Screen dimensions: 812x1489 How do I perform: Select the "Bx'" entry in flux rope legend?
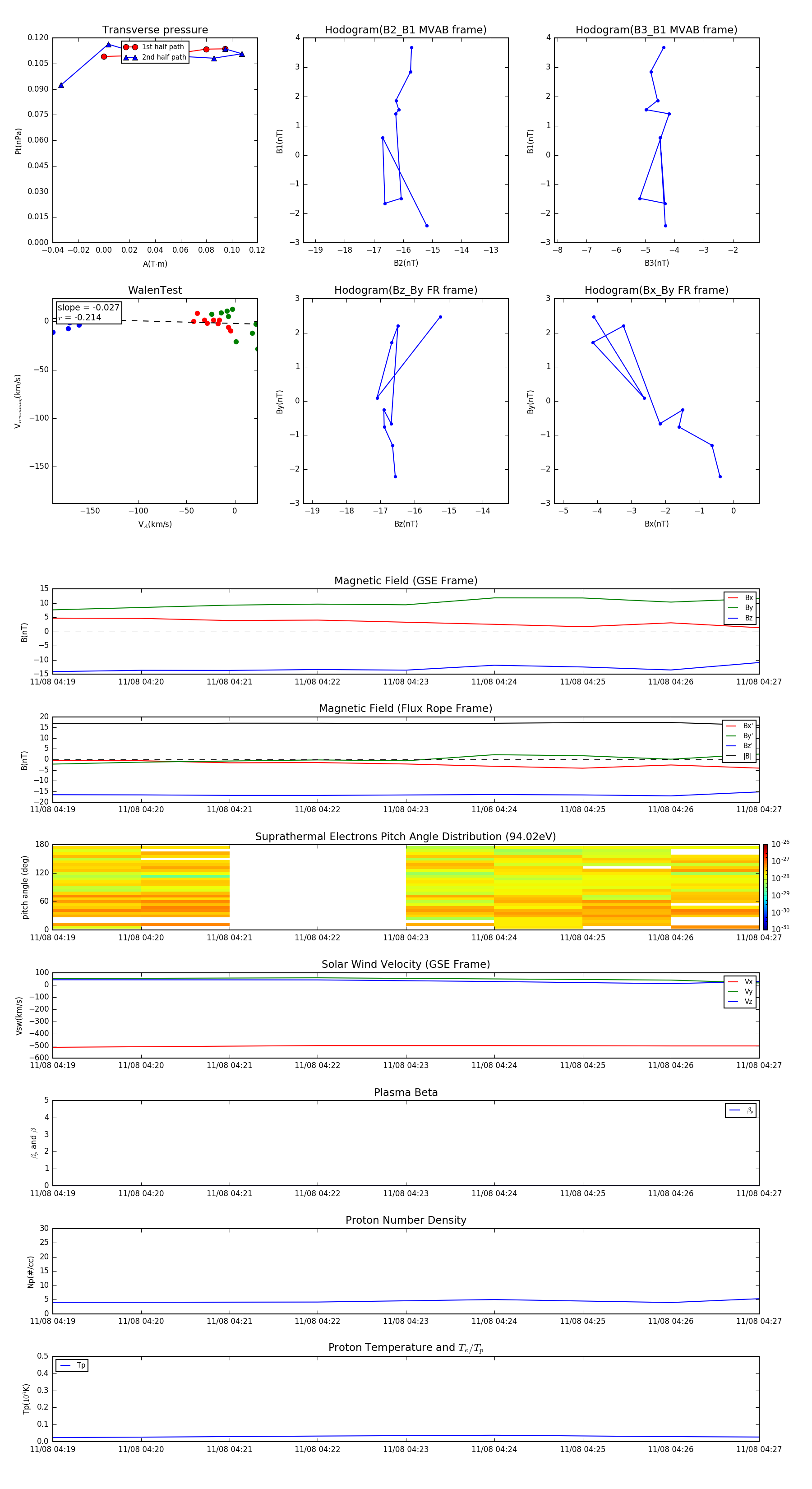[739, 726]
